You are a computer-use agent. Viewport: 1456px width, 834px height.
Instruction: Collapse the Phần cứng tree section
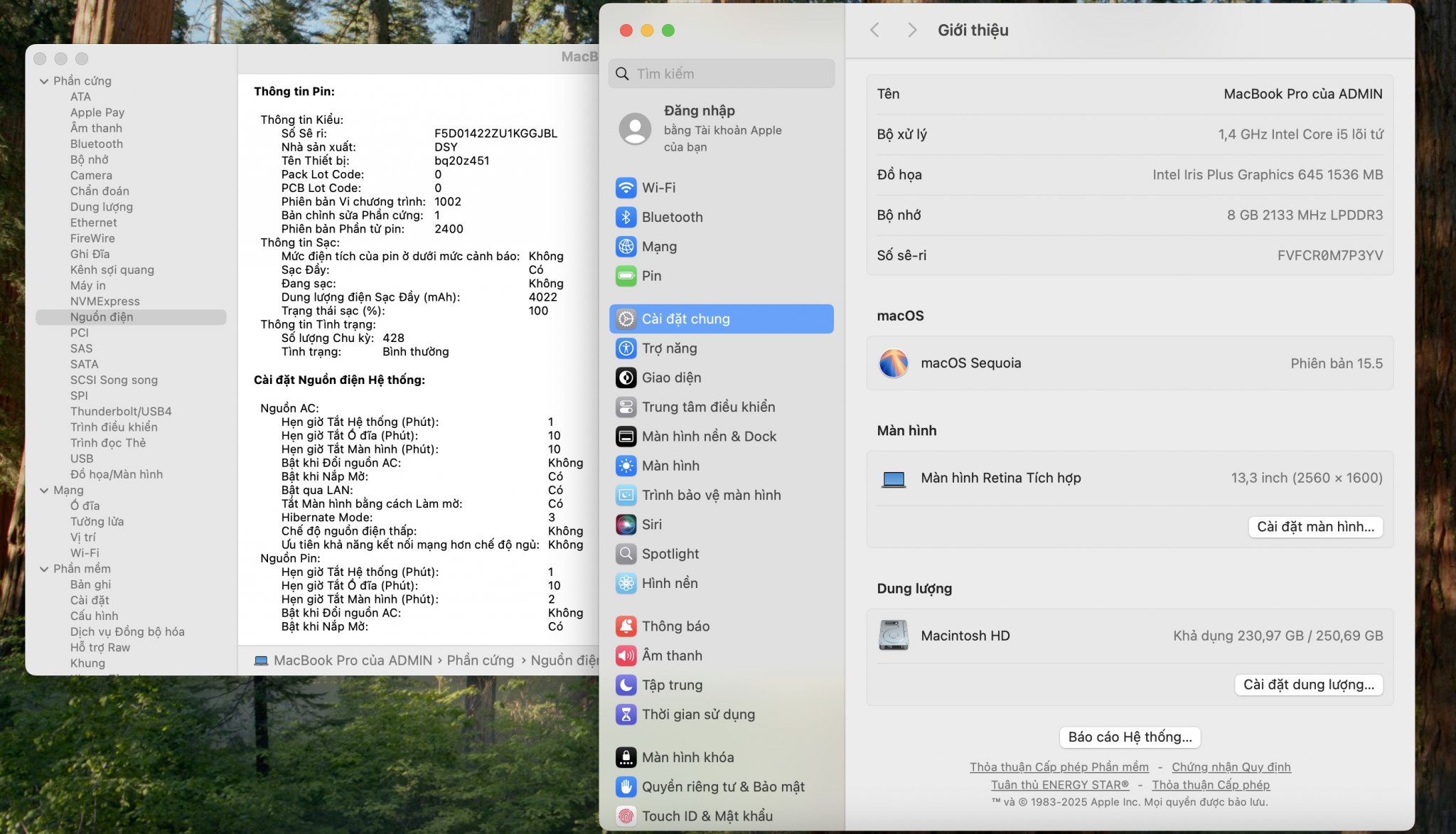coord(44,81)
